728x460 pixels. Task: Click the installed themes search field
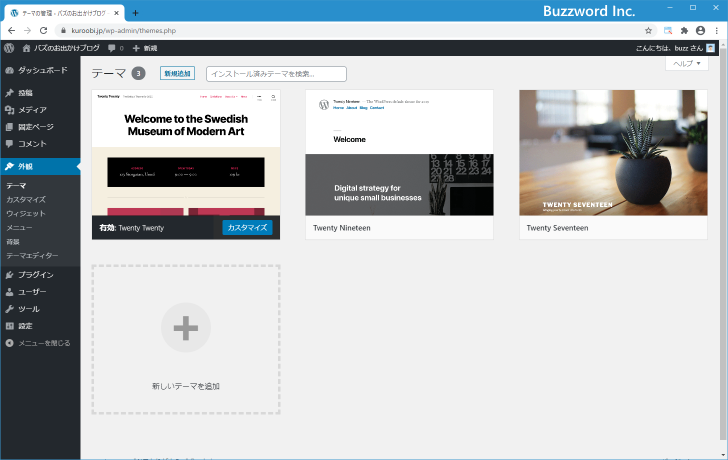tap(276, 74)
